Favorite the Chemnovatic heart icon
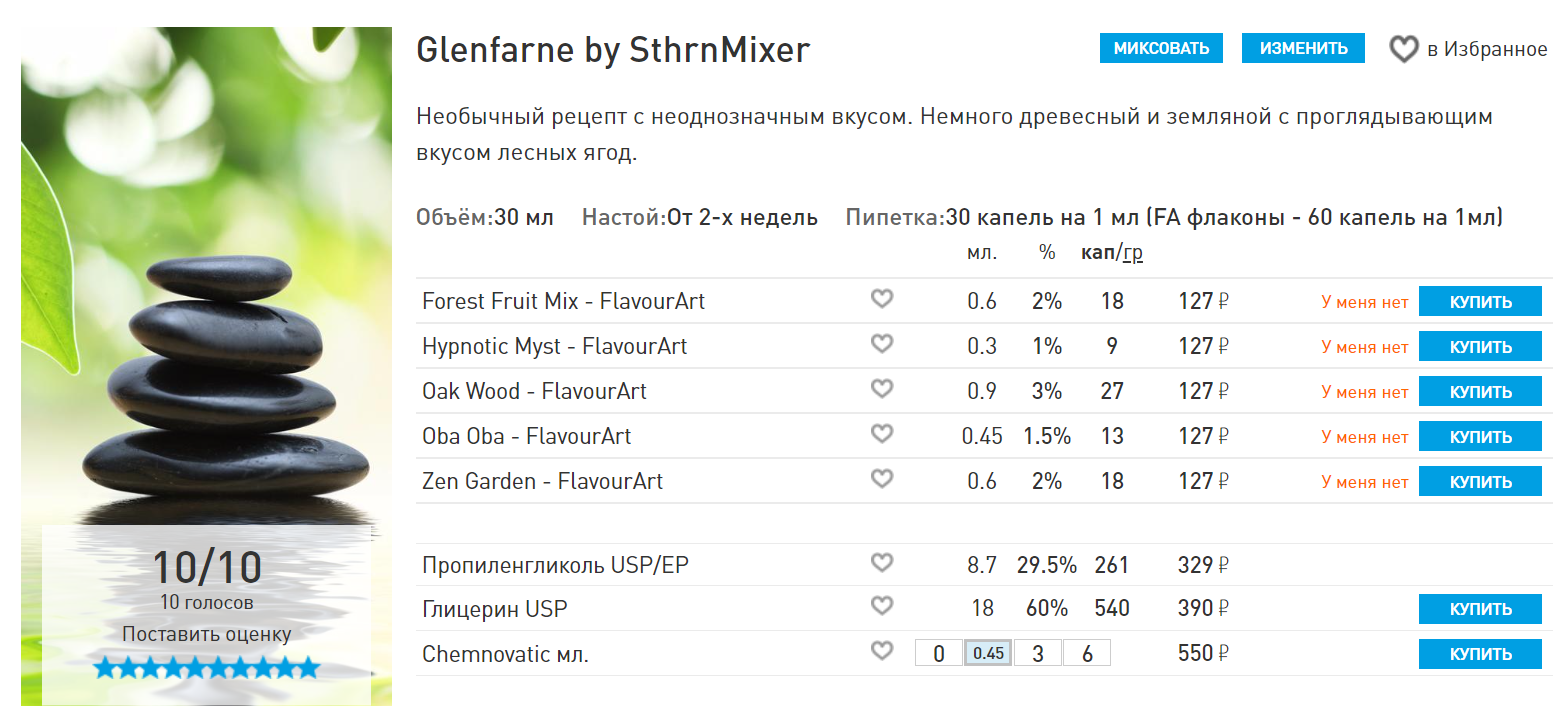1568x706 pixels. coord(881,652)
